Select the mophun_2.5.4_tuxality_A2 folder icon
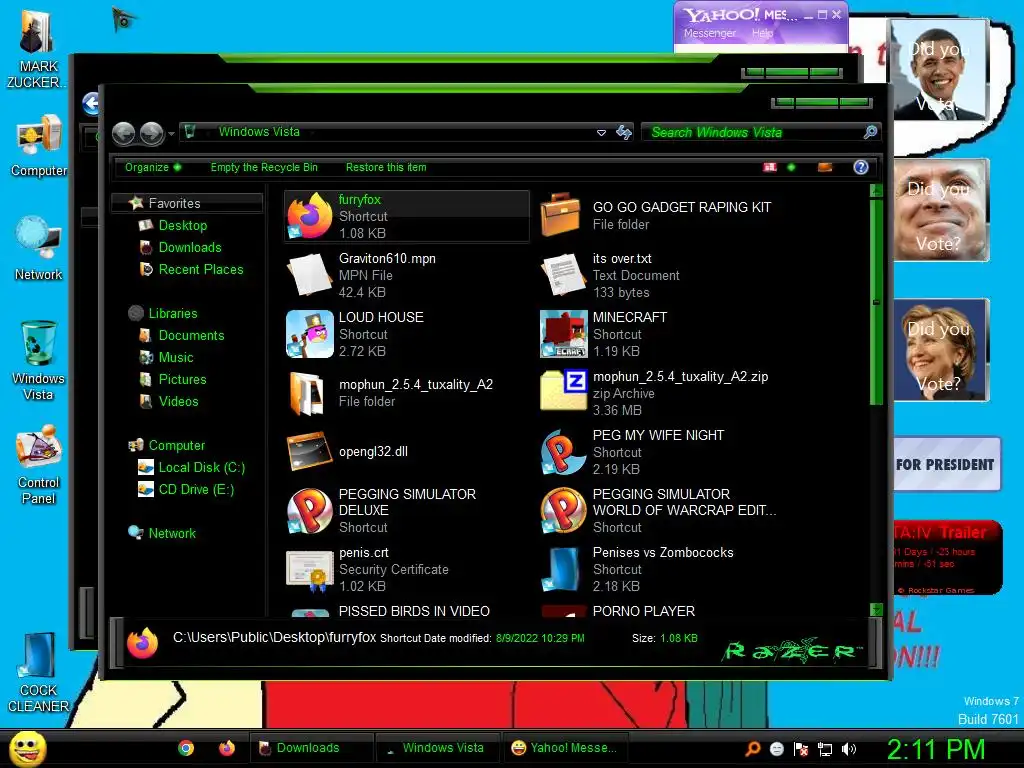Screen dimensions: 1024x768 pos(307,392)
